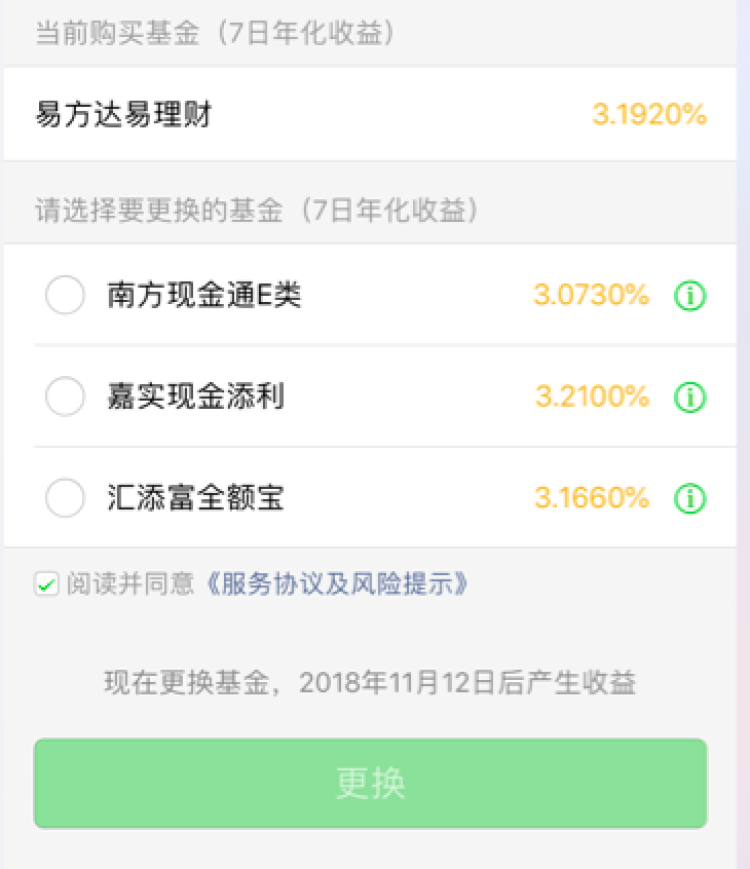This screenshot has height=869, width=750.
Task: Click the 嘉实现金添利 fund name
Action: coord(196,396)
